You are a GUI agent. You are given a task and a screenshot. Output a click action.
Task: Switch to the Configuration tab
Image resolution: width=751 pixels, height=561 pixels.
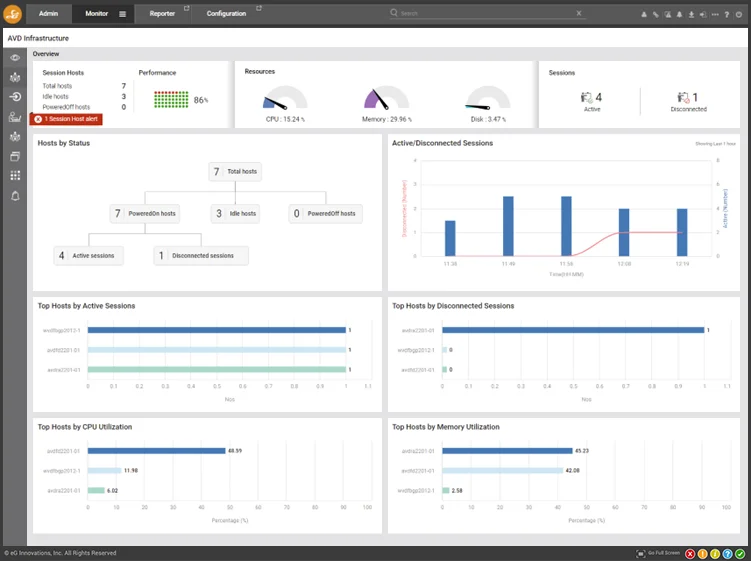click(x=227, y=13)
